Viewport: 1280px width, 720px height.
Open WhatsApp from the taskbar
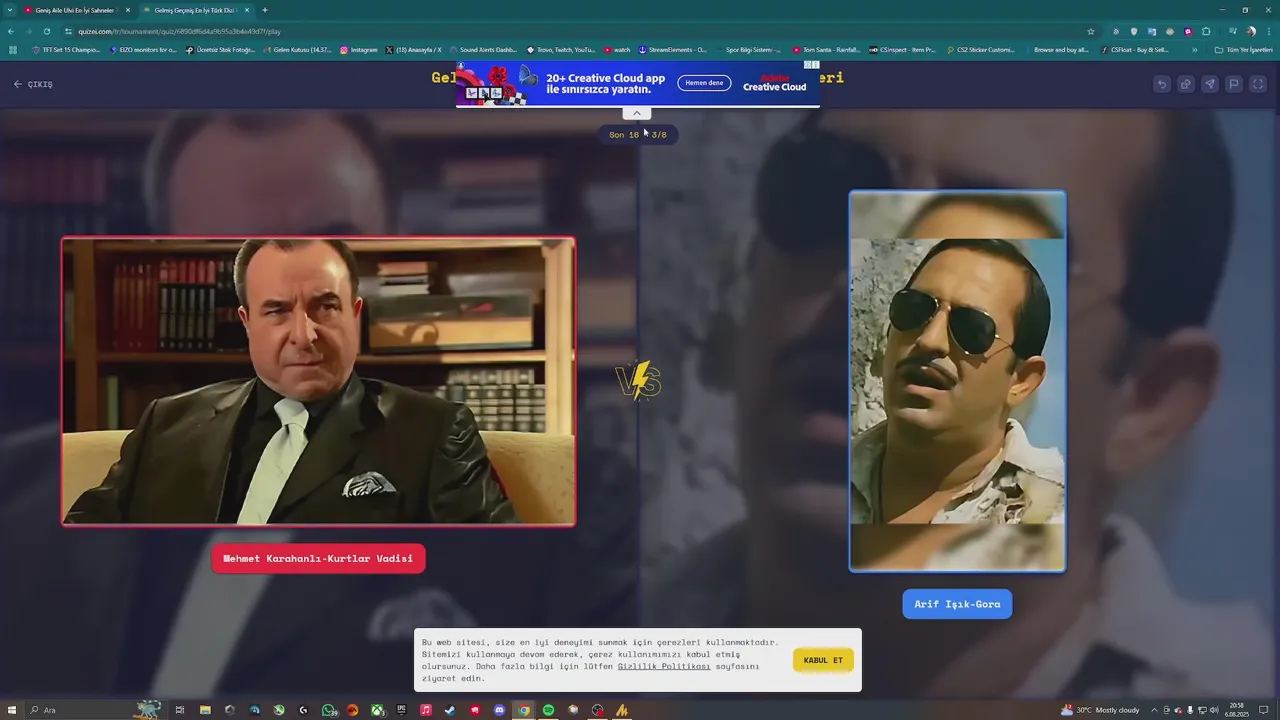[329, 710]
